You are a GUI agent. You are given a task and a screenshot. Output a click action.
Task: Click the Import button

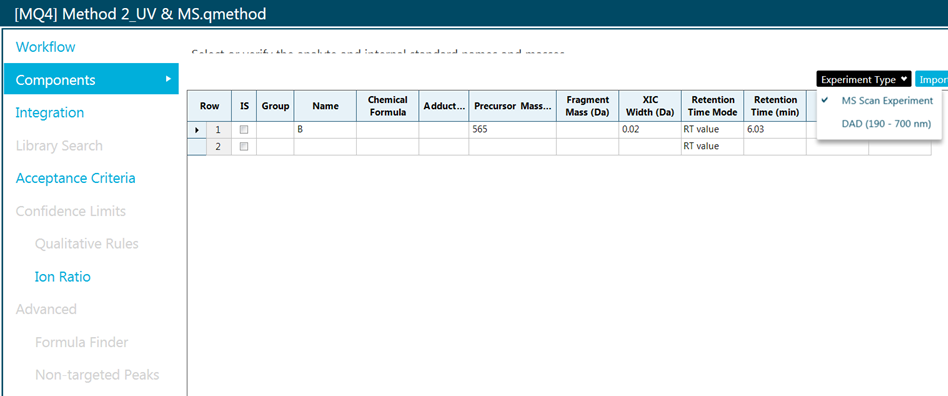tap(931, 79)
